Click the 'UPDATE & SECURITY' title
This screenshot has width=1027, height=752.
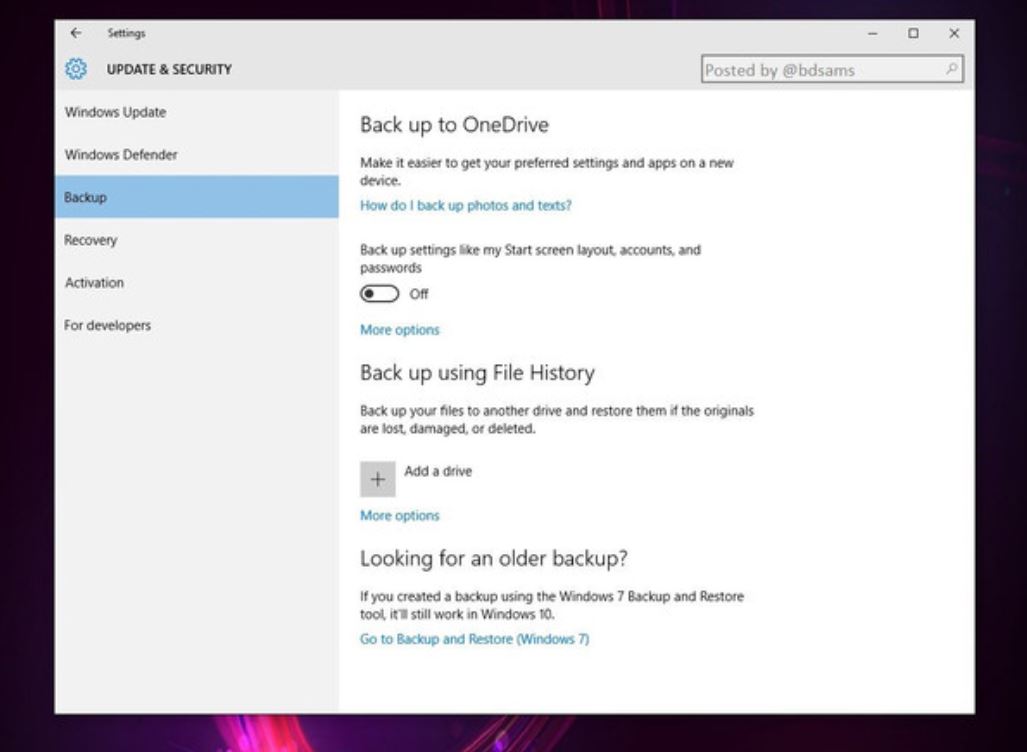tap(169, 69)
